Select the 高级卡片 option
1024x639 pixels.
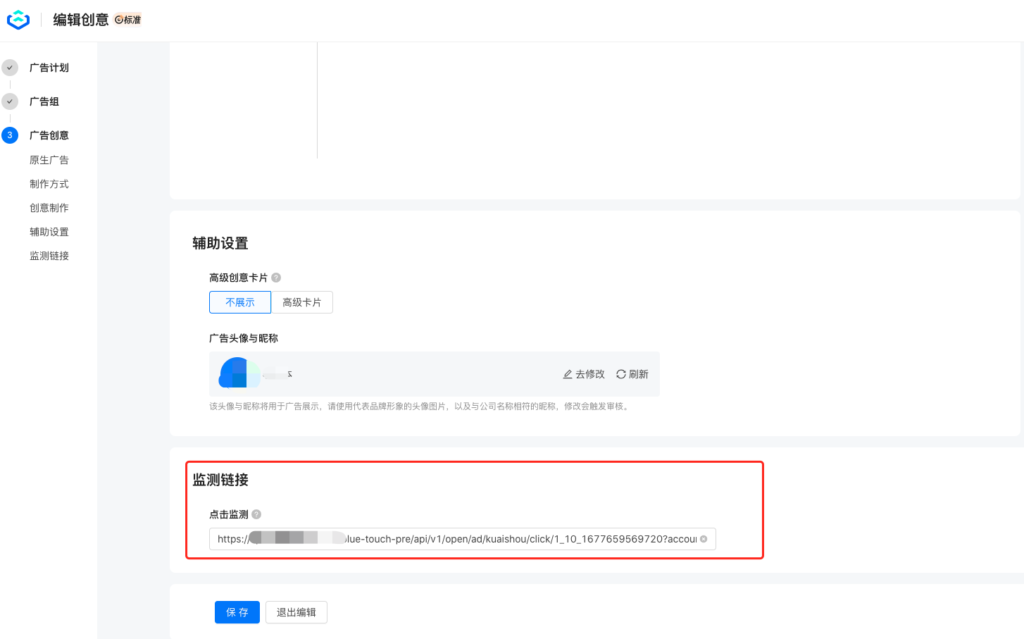[301, 302]
